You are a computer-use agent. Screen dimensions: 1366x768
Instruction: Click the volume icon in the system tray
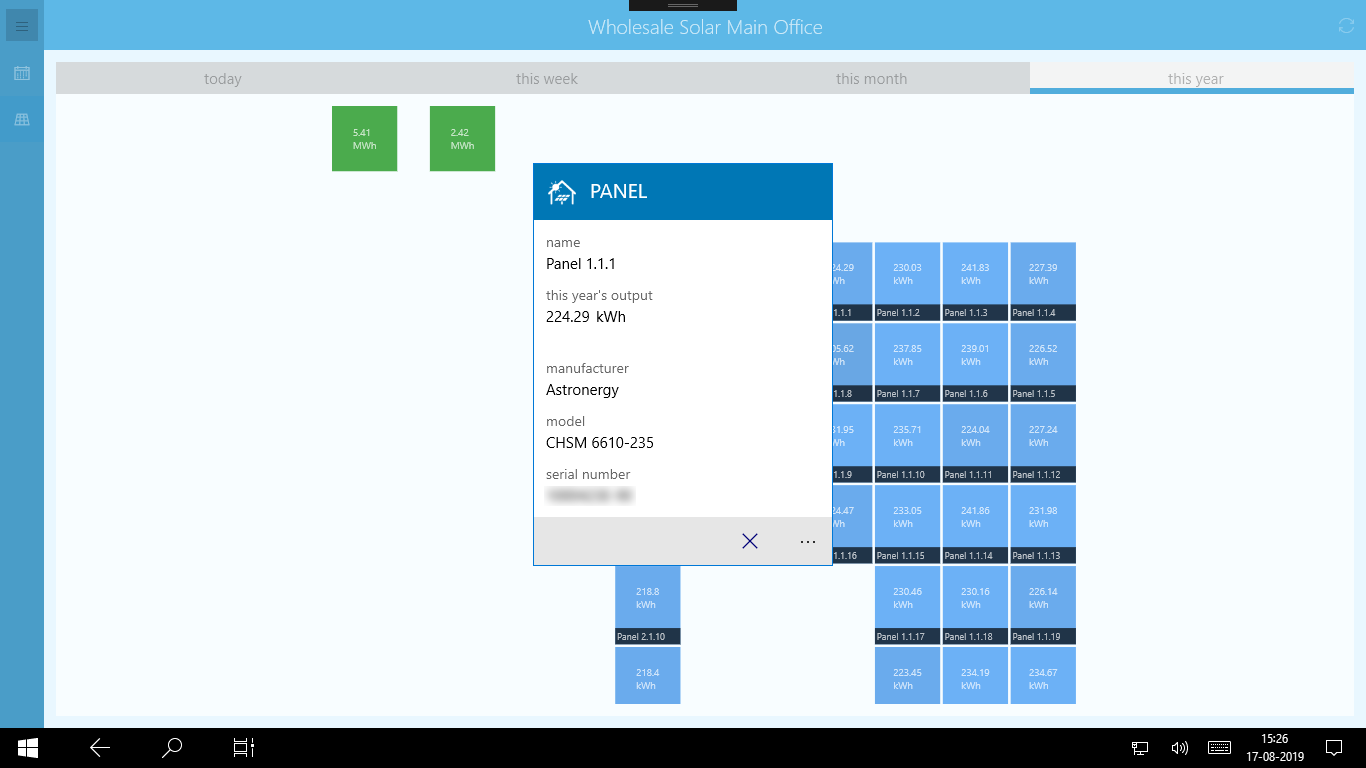click(1180, 747)
